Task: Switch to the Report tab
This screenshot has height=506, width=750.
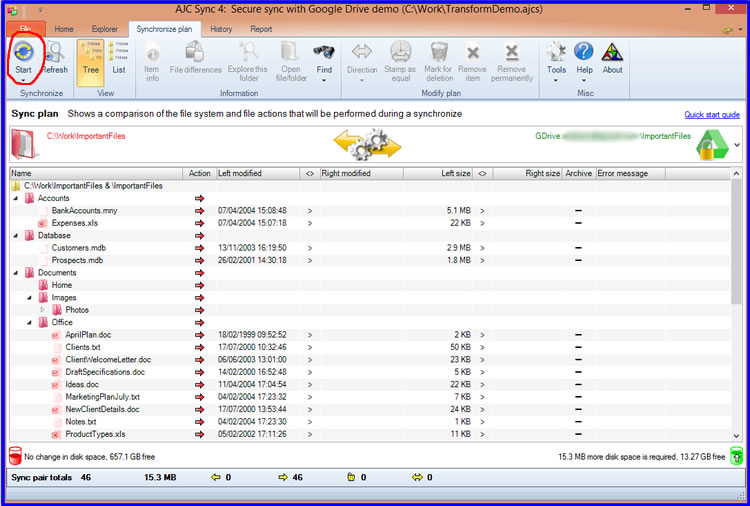Action: click(x=261, y=29)
